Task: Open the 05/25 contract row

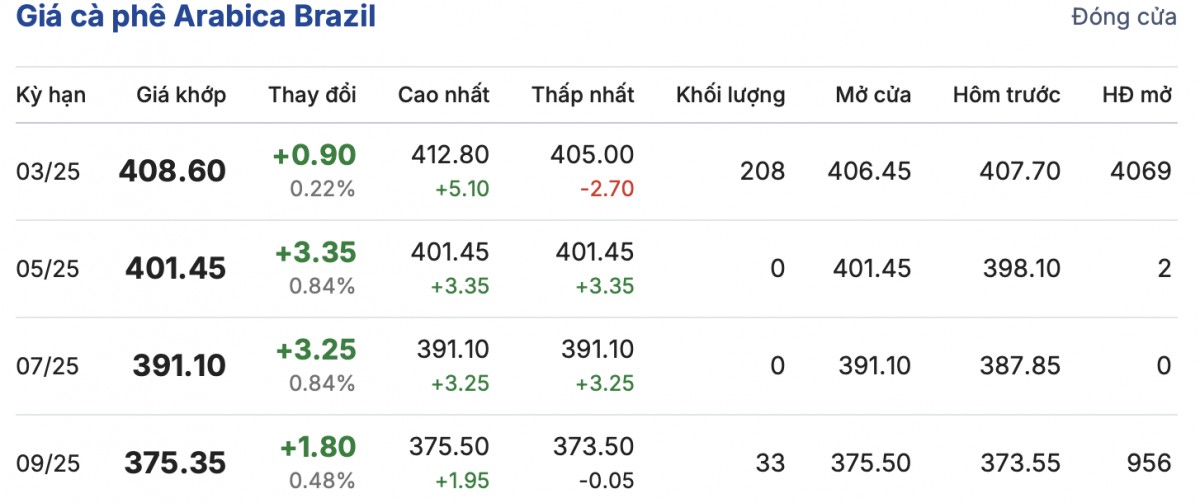Action: (x=48, y=268)
